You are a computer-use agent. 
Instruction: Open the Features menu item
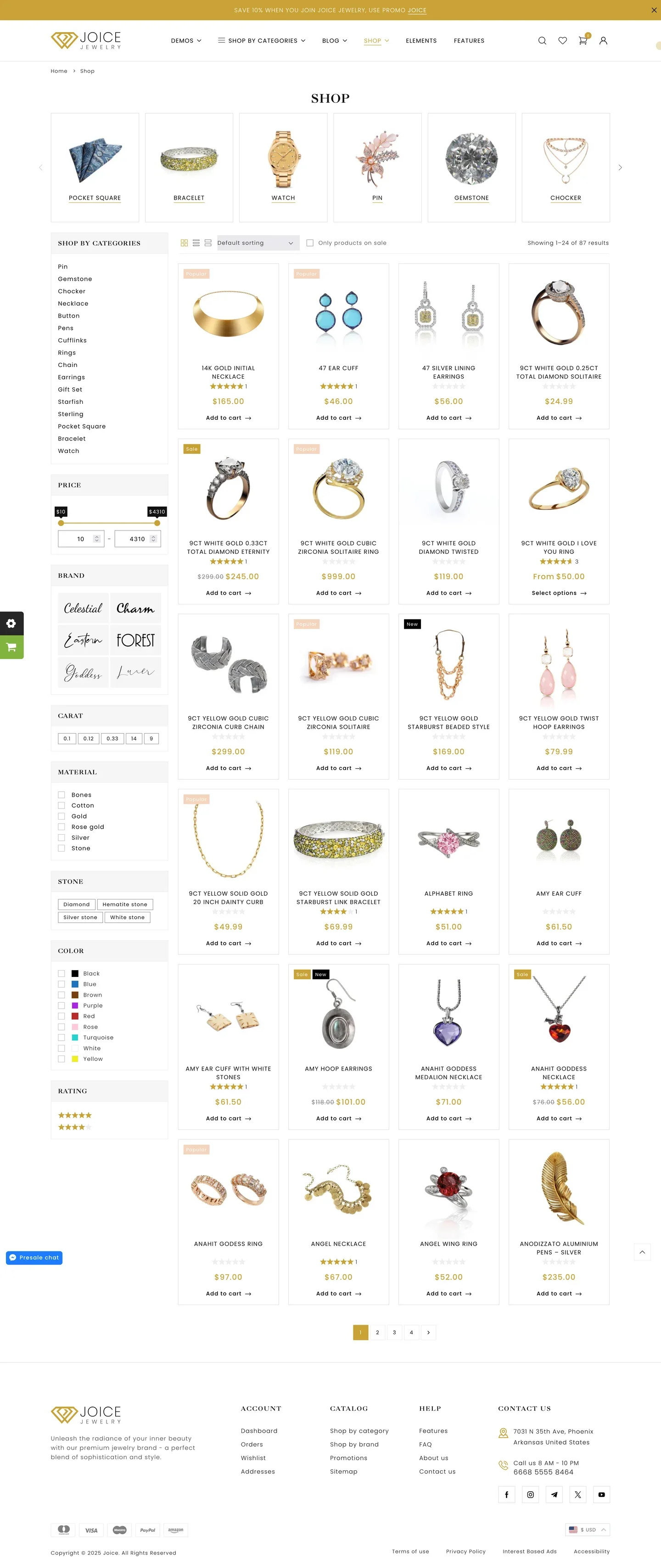pyautogui.click(x=469, y=41)
